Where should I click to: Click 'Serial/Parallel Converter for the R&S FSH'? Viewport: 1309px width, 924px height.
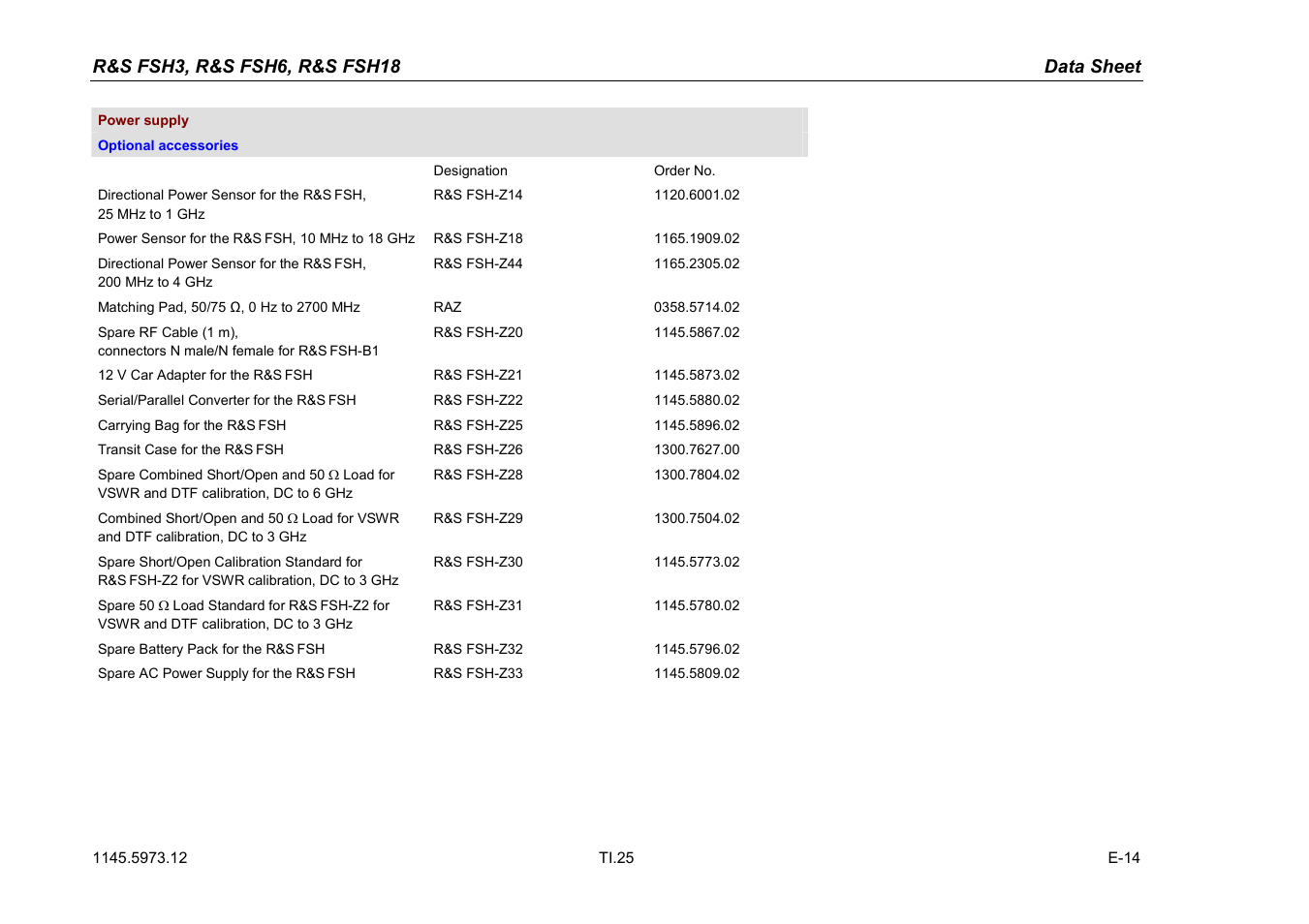(227, 400)
